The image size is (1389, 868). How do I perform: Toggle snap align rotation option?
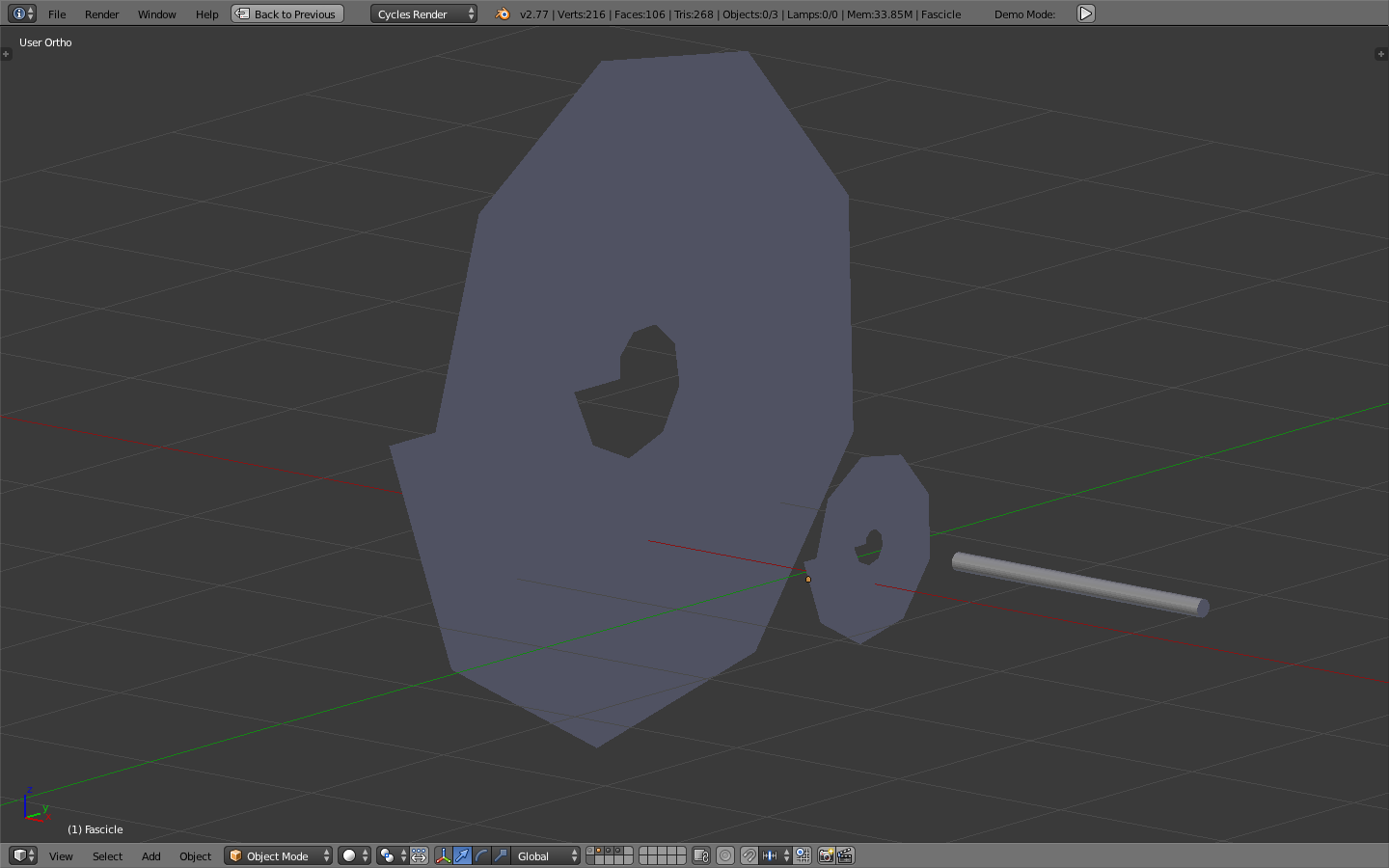[803, 855]
